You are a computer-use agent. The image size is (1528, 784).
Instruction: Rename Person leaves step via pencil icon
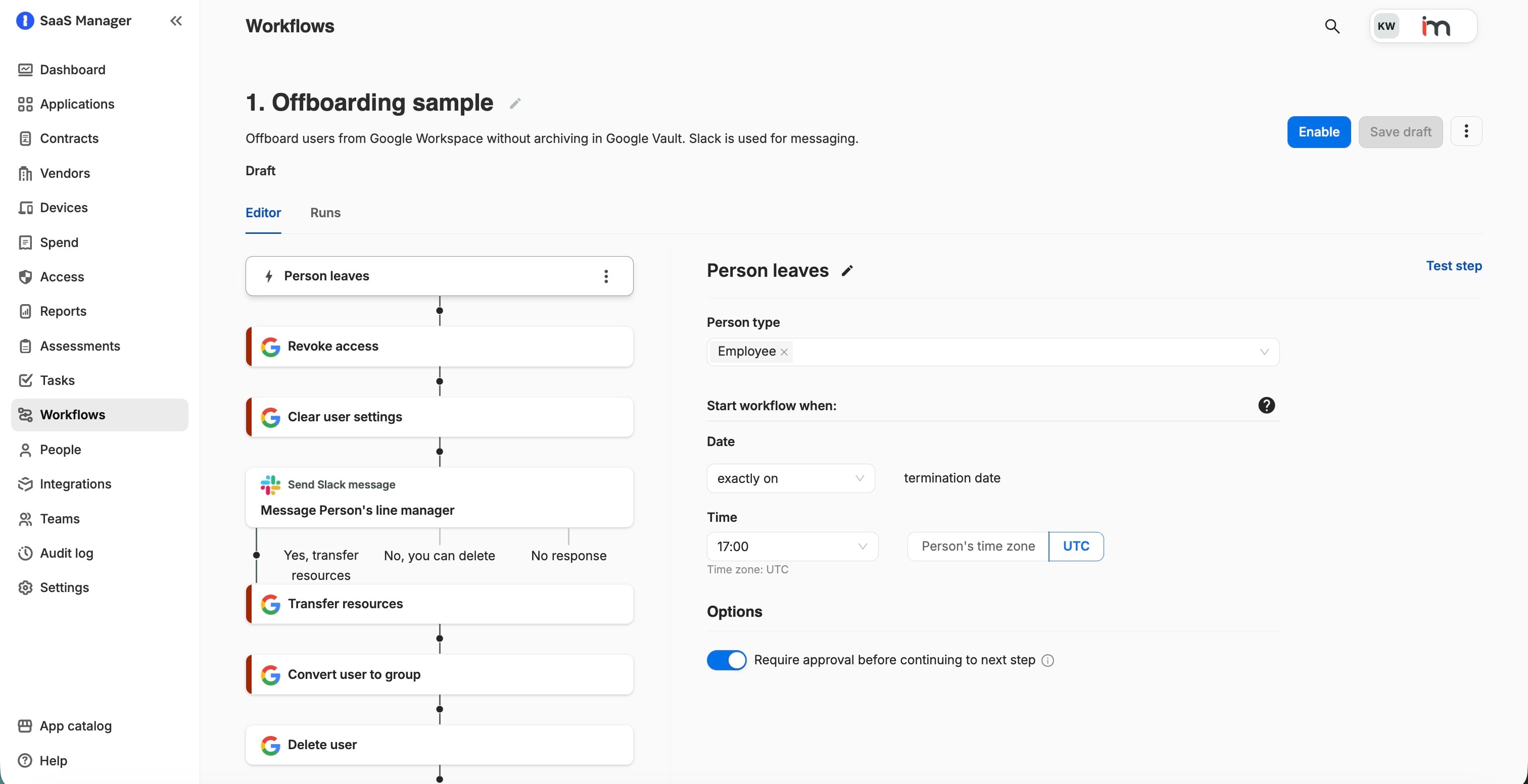coord(847,271)
